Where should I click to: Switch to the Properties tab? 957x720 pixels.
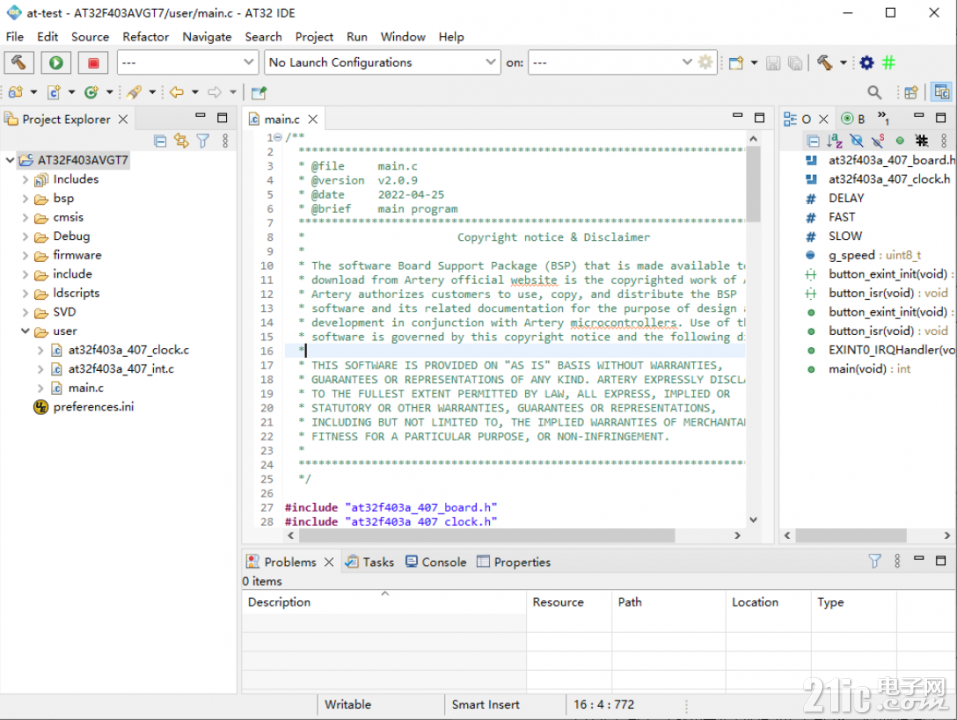click(x=514, y=561)
